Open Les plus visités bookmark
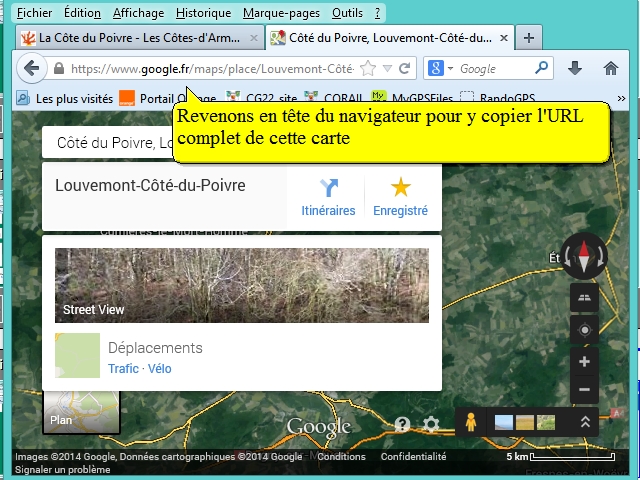The height and width of the screenshot is (480, 640). point(64,98)
